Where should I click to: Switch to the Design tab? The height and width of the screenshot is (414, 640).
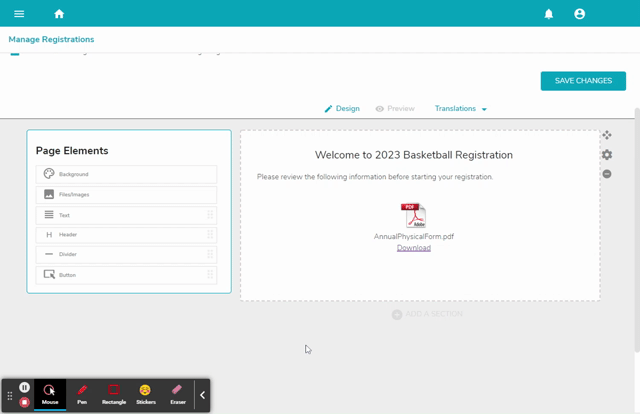342,109
